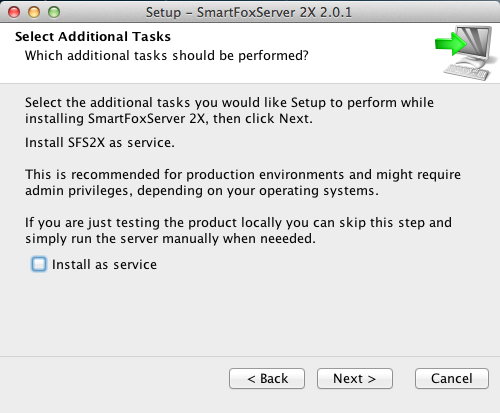Close the setup window with red button
Viewport: 500px width, 413px height.
[14, 12]
